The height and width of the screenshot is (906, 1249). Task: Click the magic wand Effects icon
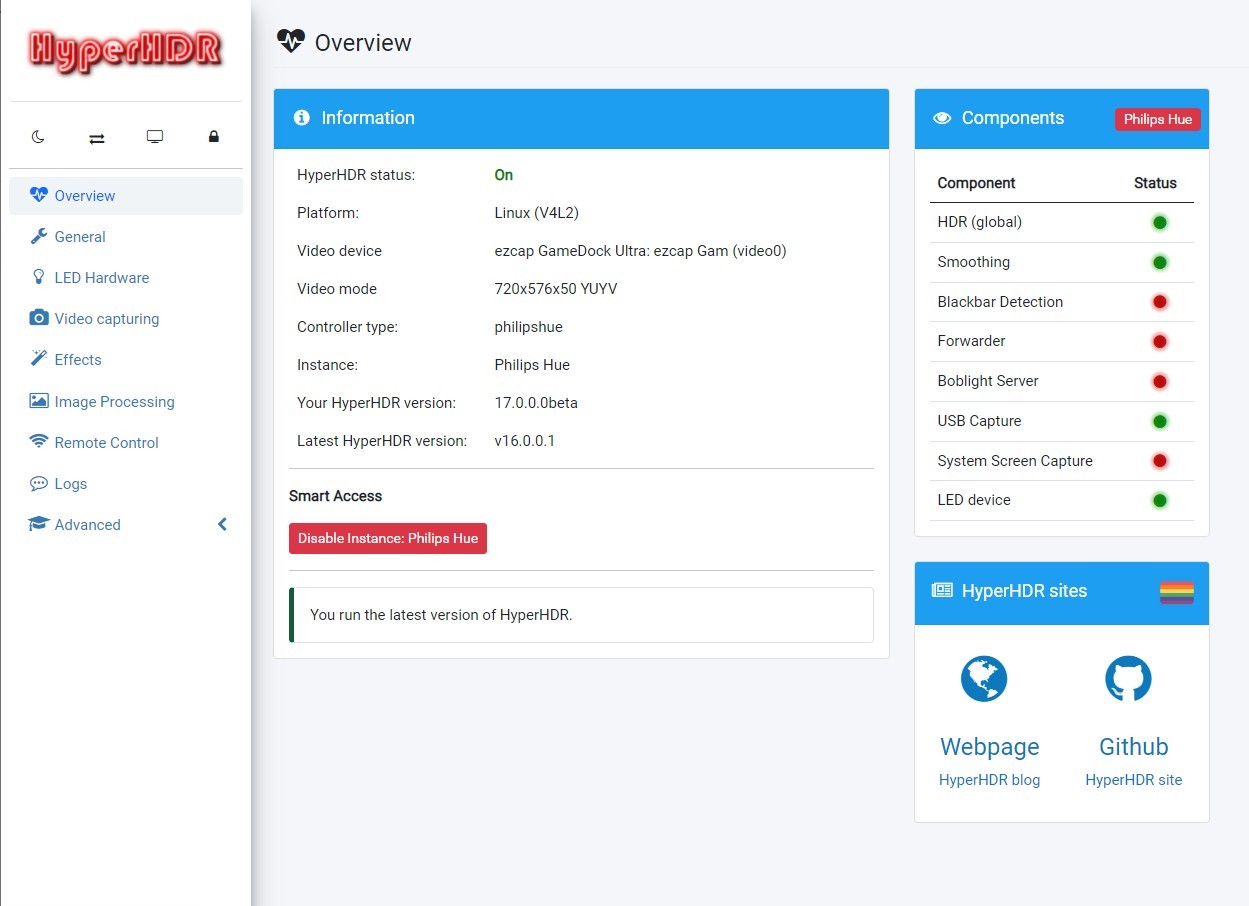click(39, 359)
